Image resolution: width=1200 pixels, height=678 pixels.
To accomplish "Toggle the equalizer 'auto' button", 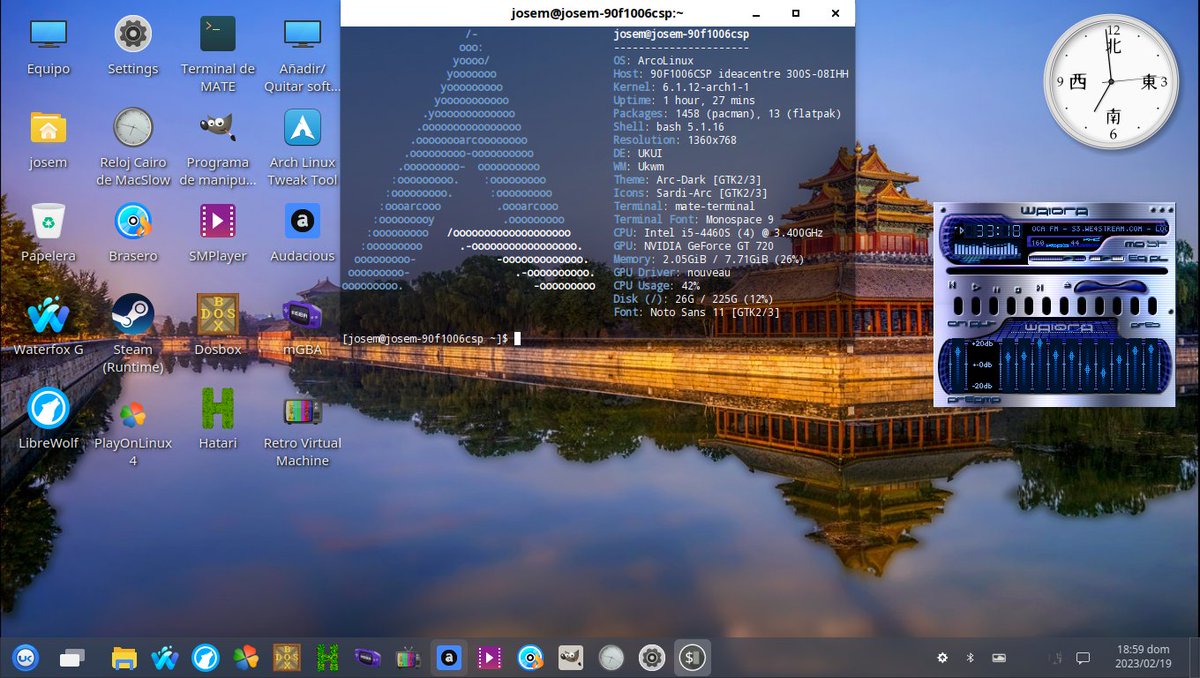I will point(983,324).
